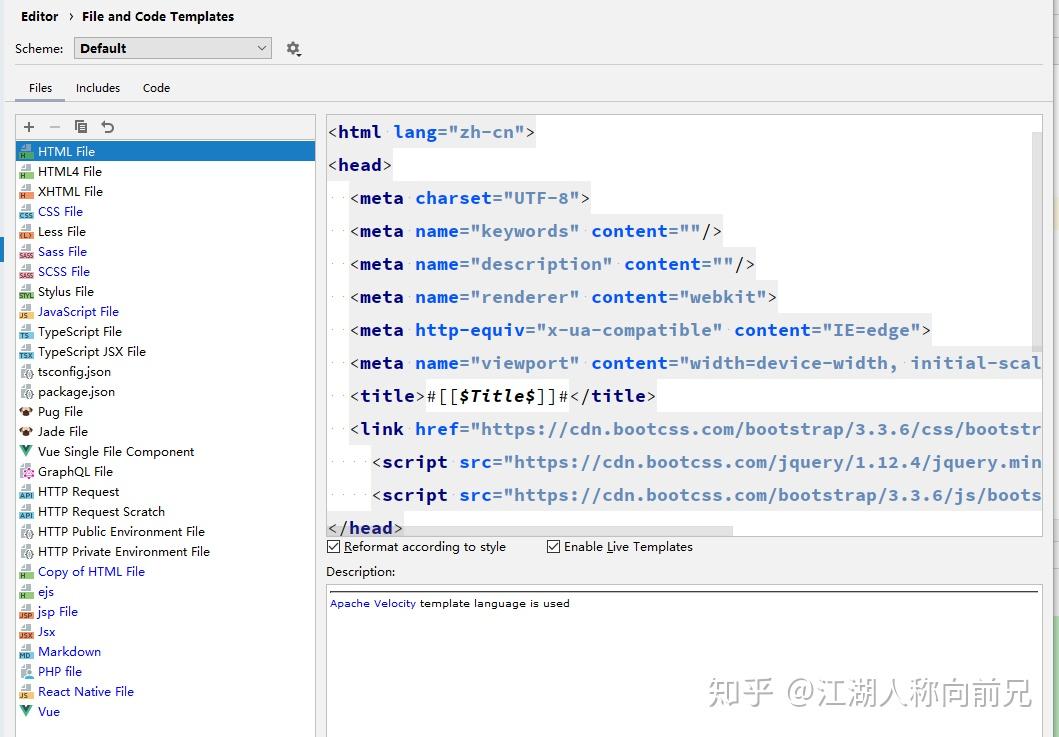Open the scheme settings gear icon
1059x737 pixels.
click(293, 48)
